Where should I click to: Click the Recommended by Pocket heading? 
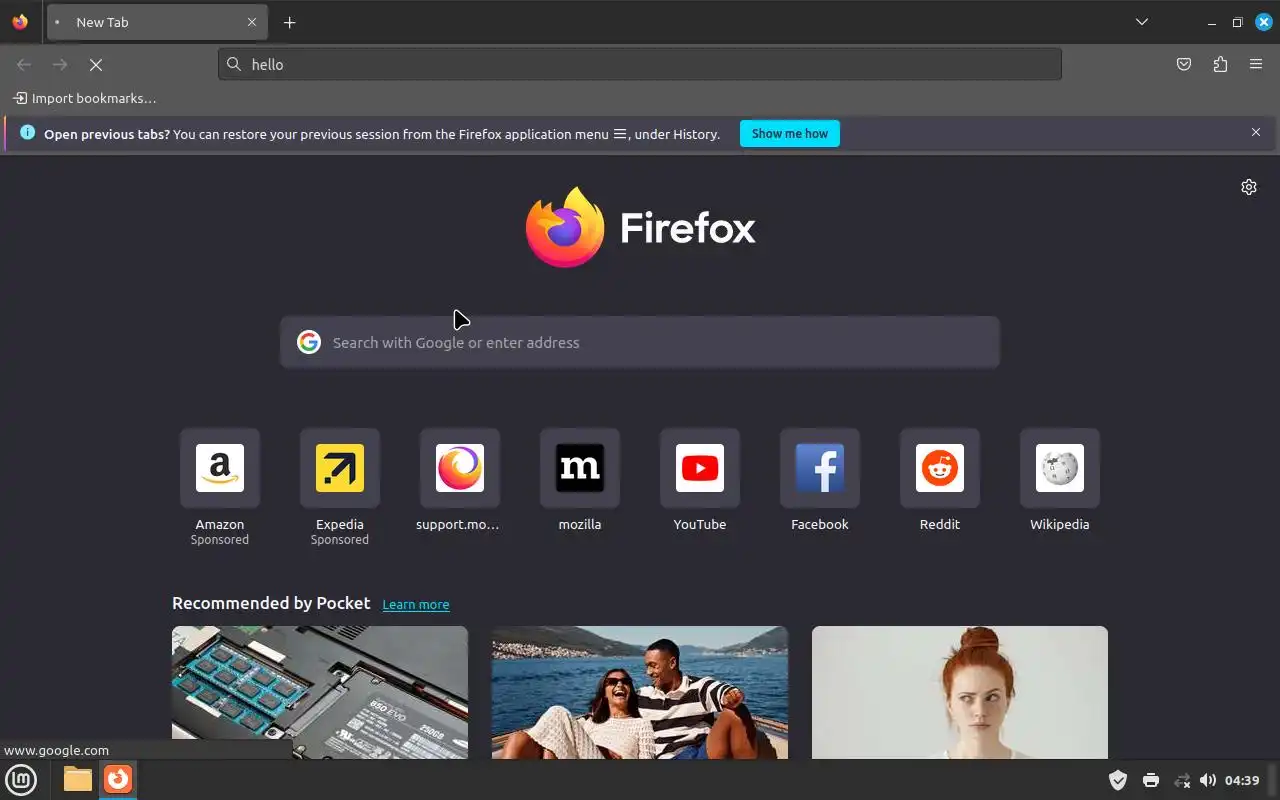coord(271,603)
